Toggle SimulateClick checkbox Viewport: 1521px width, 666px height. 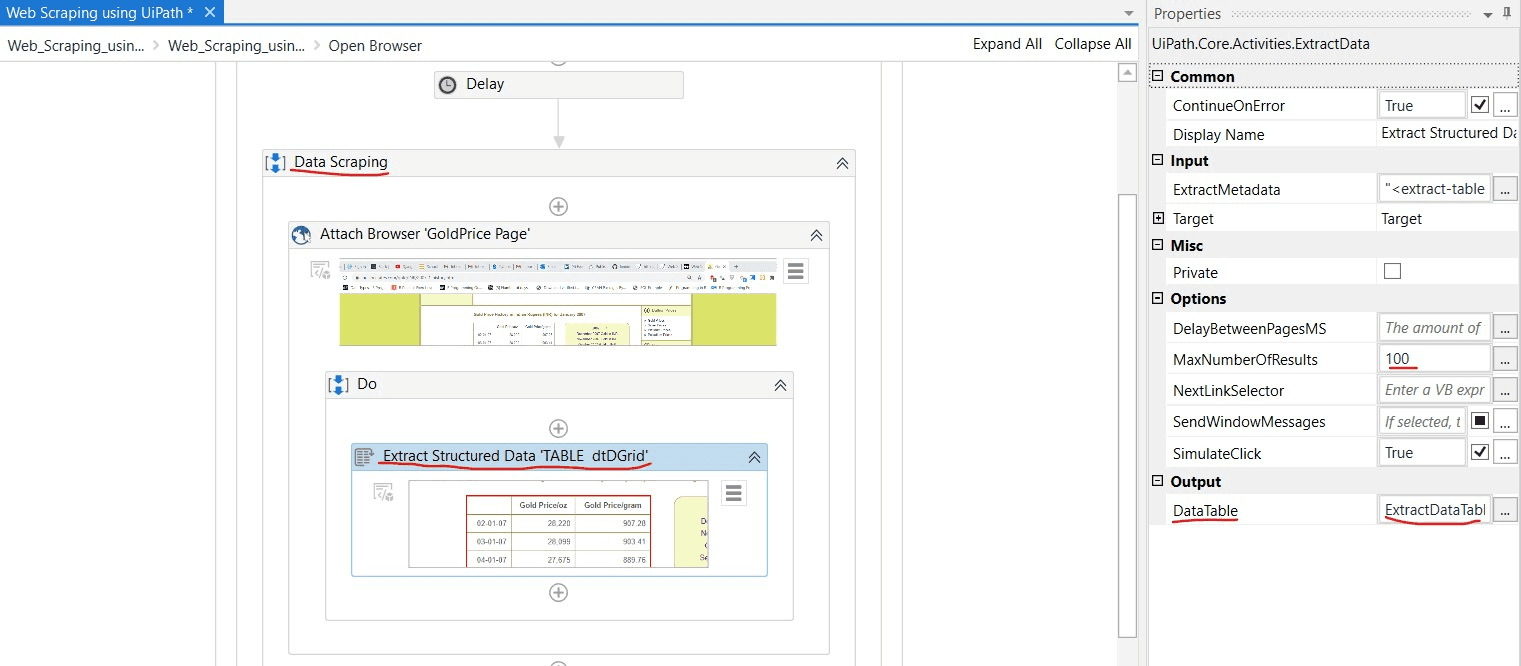(x=1480, y=453)
